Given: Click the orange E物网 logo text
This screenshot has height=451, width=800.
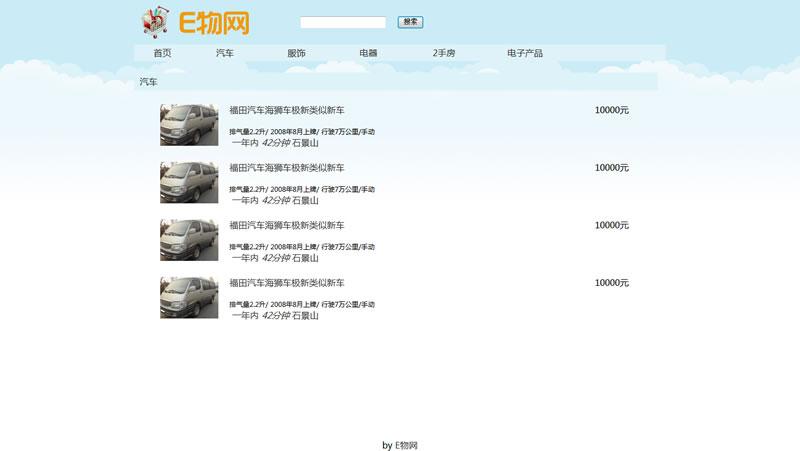Looking at the screenshot, I should (214, 22).
